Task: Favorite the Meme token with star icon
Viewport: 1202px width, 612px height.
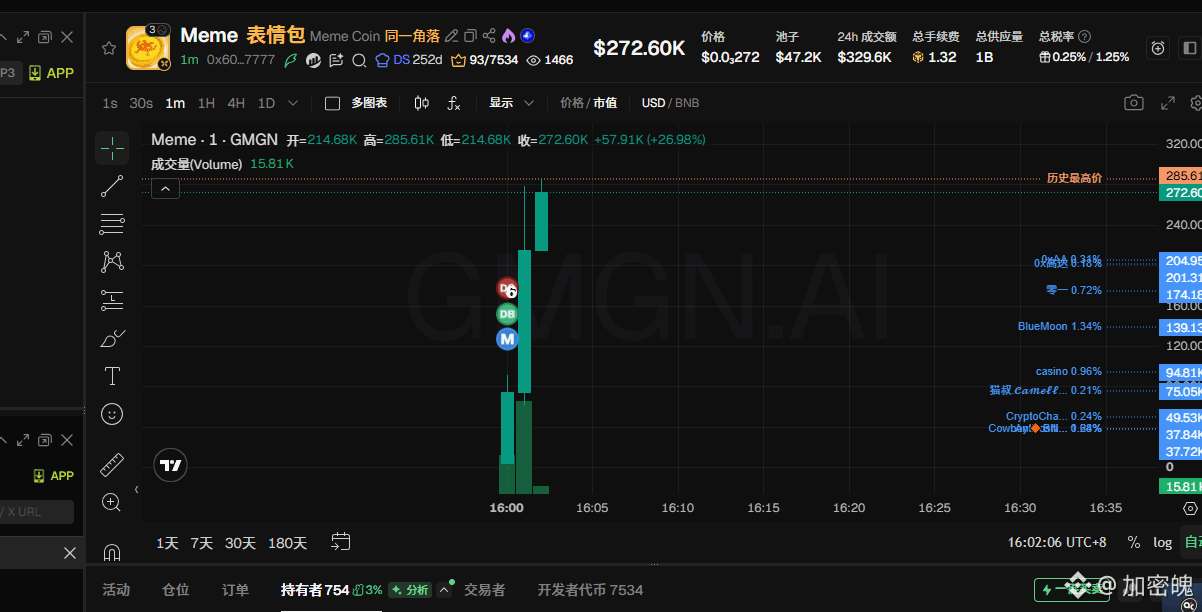Action: (x=109, y=48)
